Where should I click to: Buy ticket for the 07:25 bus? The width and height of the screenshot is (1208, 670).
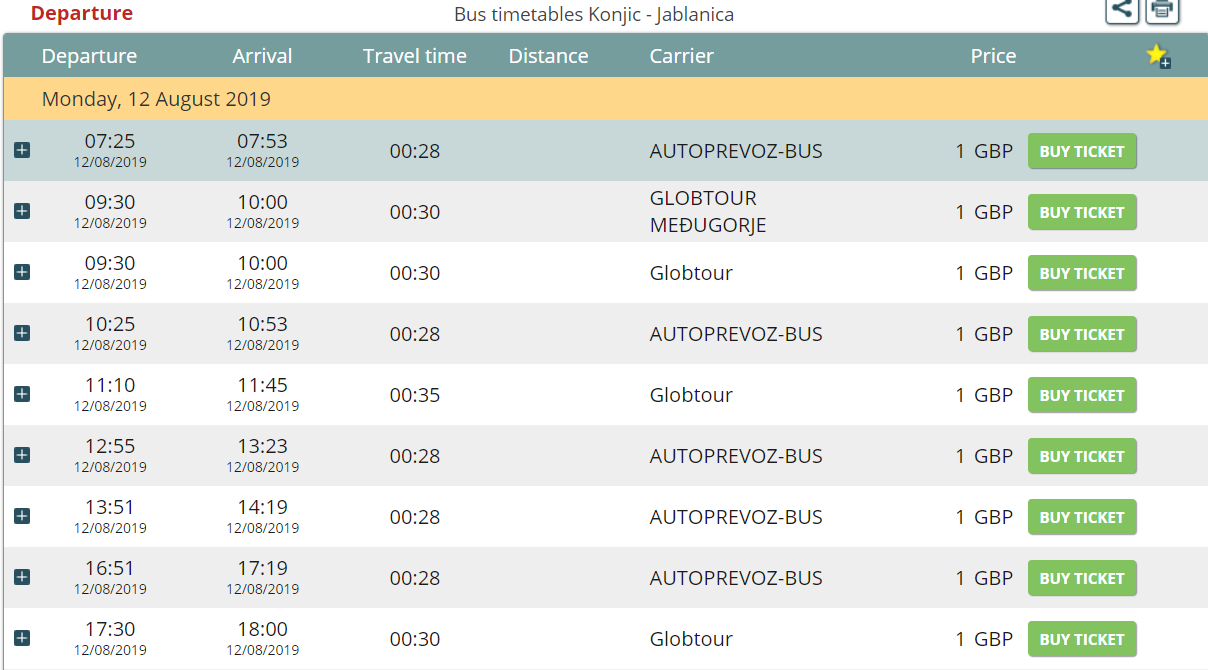pyautogui.click(x=1082, y=152)
